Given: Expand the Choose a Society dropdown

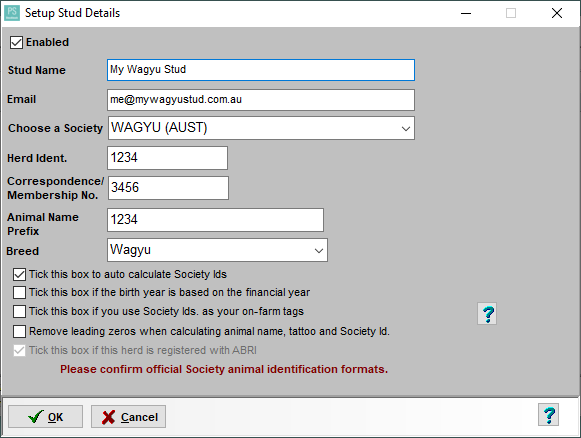Looking at the screenshot, I should pyautogui.click(x=406, y=128).
